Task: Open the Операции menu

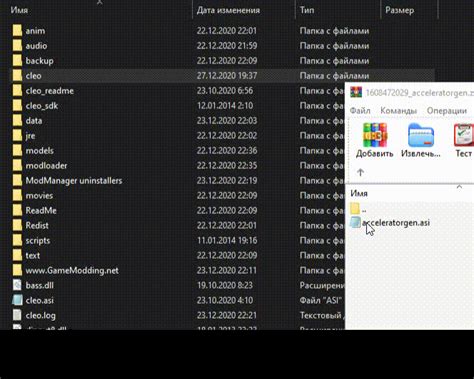Action: click(447, 110)
